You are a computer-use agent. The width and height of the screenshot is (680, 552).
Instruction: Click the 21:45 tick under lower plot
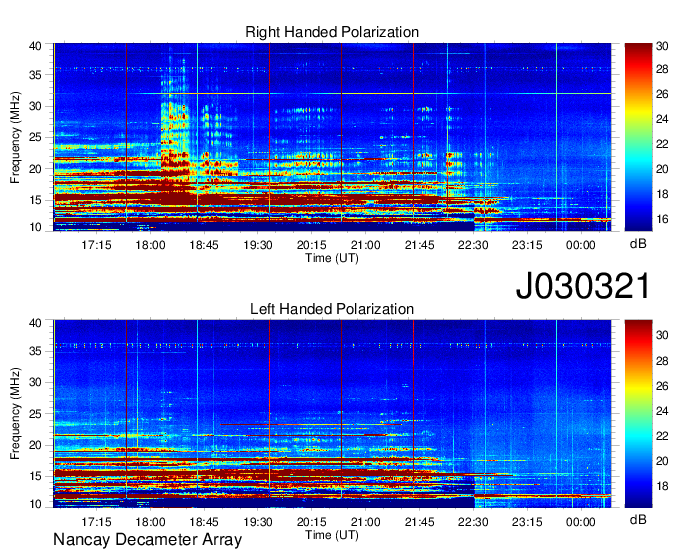pyautogui.click(x=419, y=522)
